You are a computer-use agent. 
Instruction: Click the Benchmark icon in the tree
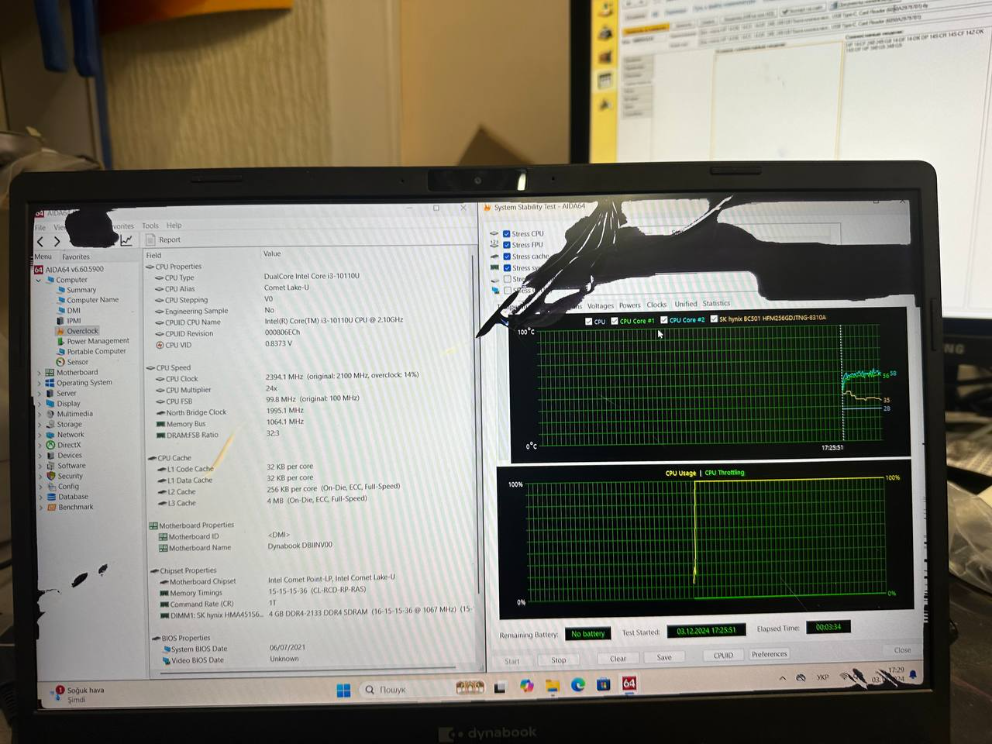tap(52, 507)
